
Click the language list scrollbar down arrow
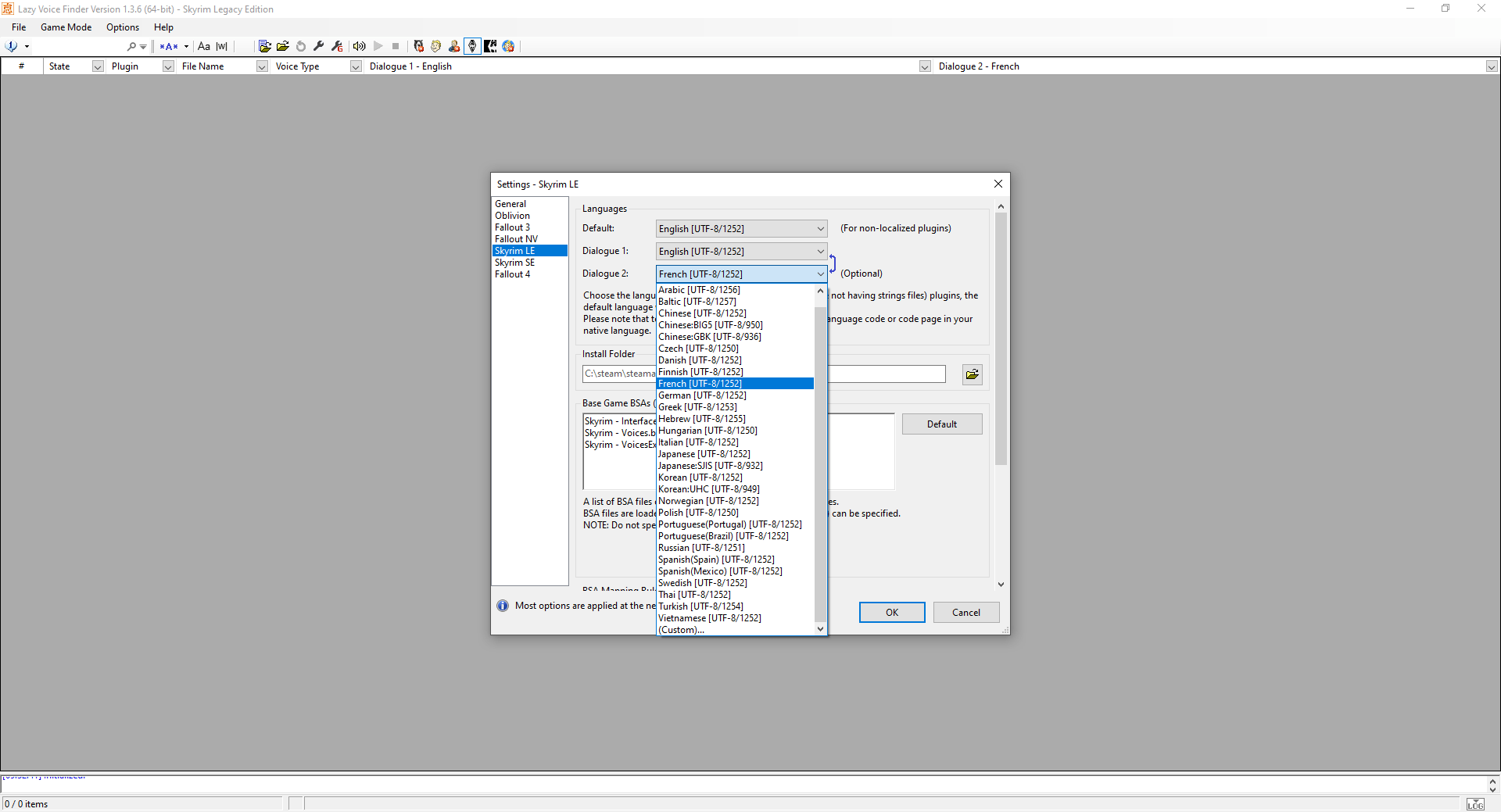(820, 629)
